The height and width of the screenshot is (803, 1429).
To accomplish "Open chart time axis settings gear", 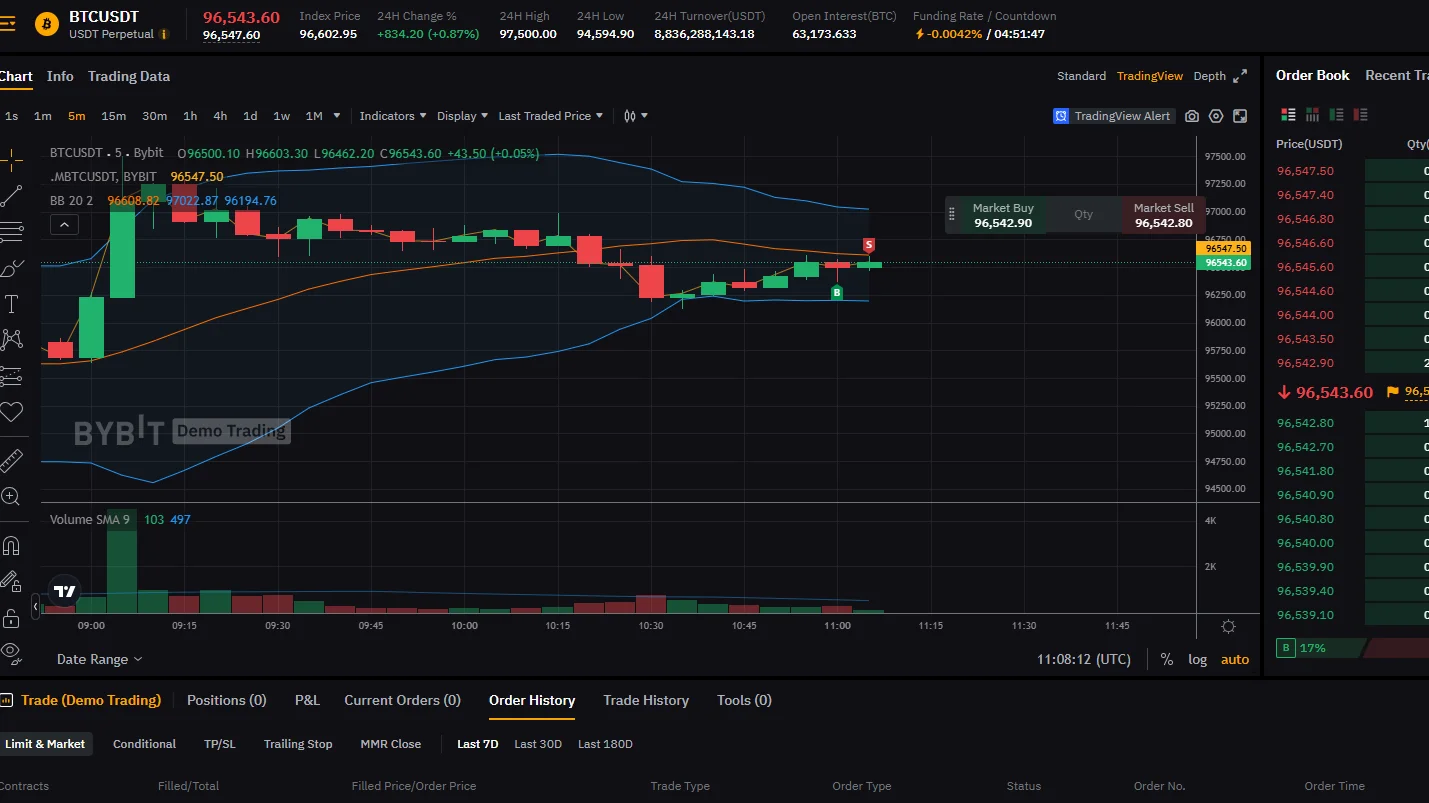I will [x=1228, y=626].
